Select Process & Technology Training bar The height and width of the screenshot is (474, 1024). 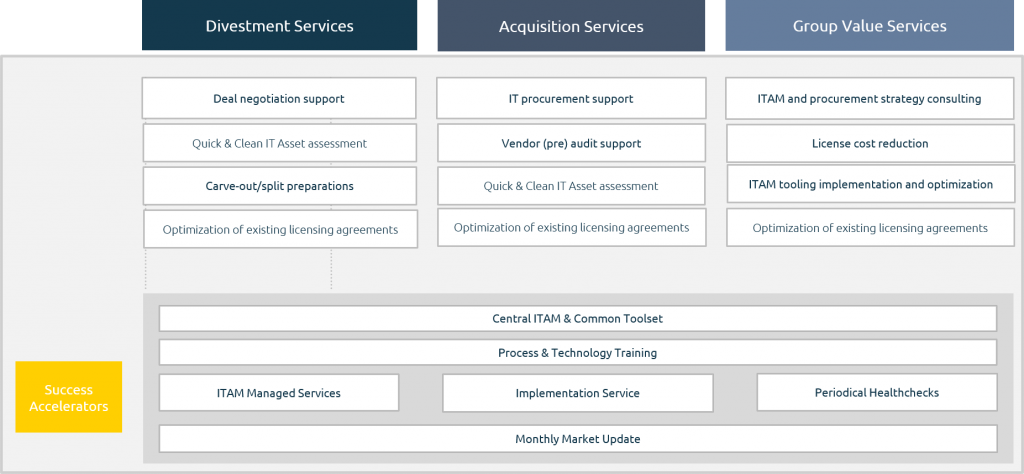[578, 353]
